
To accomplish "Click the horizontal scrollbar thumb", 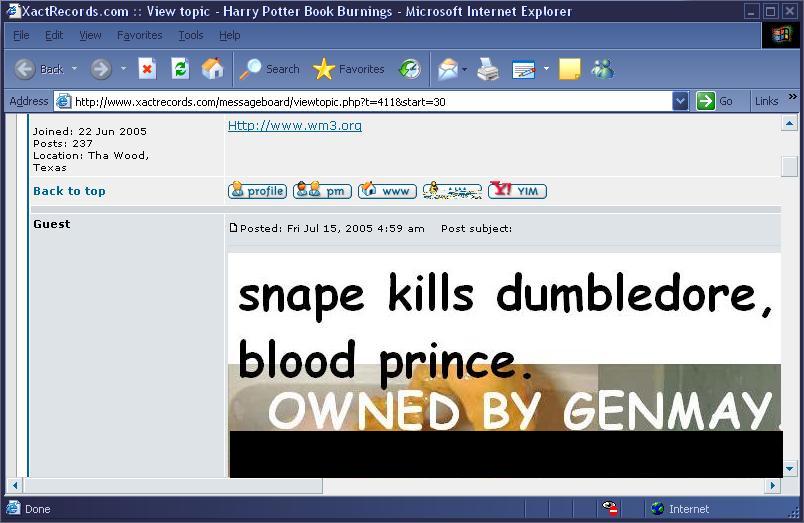I will pyautogui.click(x=173, y=485).
